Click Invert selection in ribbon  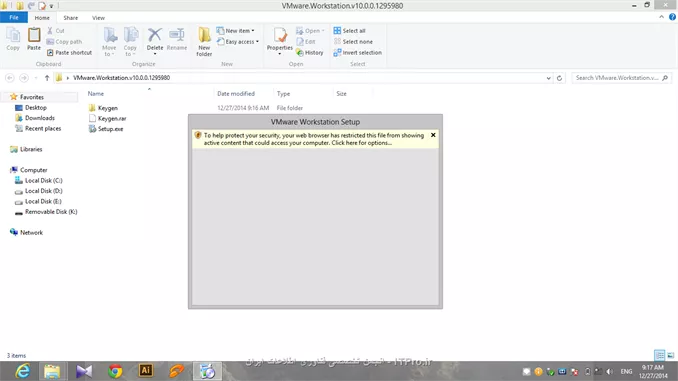358,52
